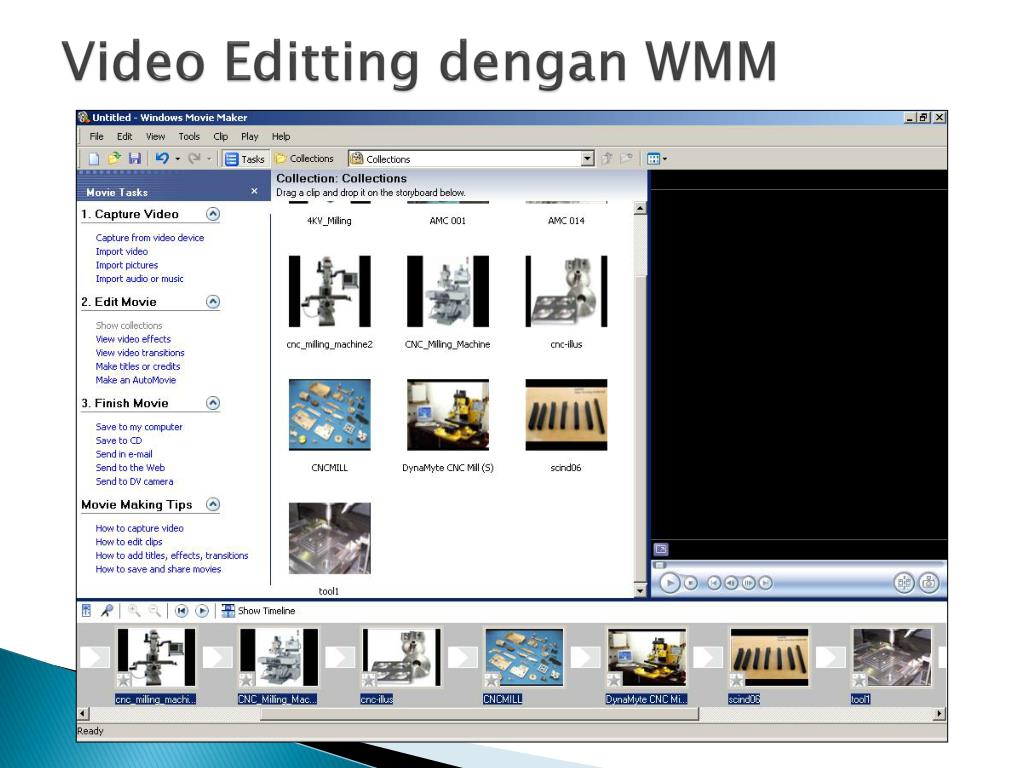Click the Back playback button
The image size is (1024, 768).
tap(714, 583)
